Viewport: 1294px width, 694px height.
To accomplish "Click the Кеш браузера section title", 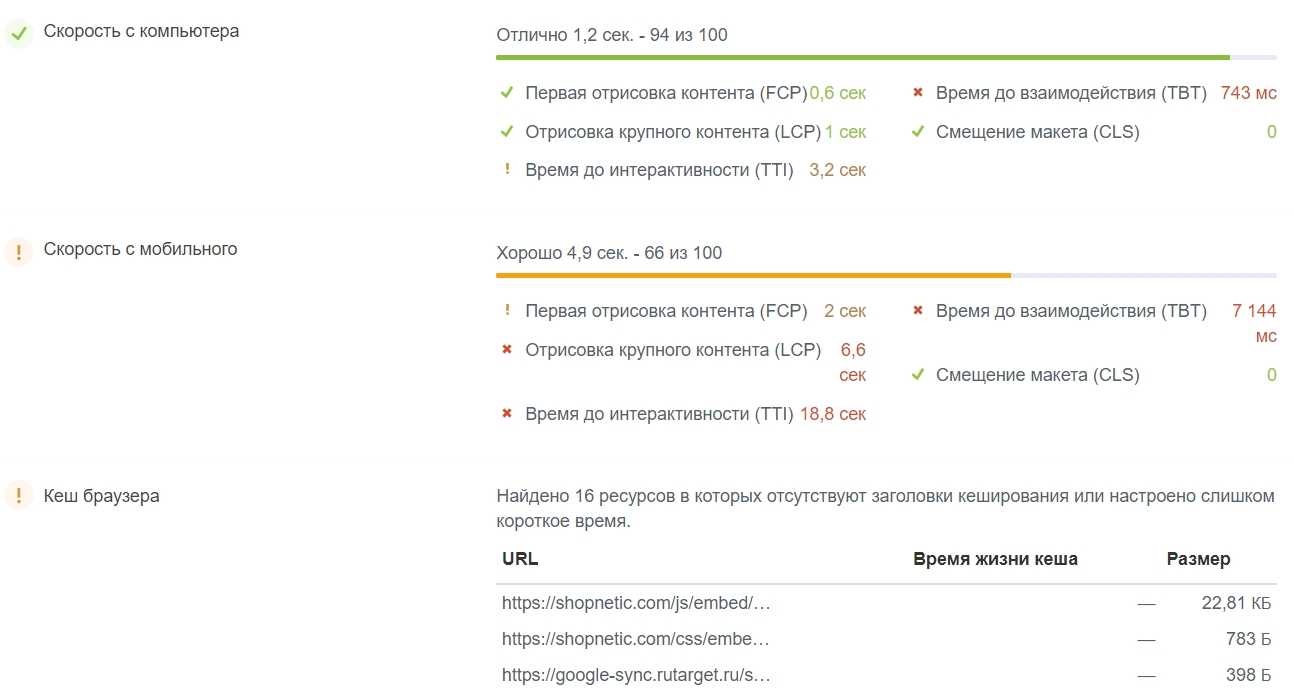I will (101, 496).
